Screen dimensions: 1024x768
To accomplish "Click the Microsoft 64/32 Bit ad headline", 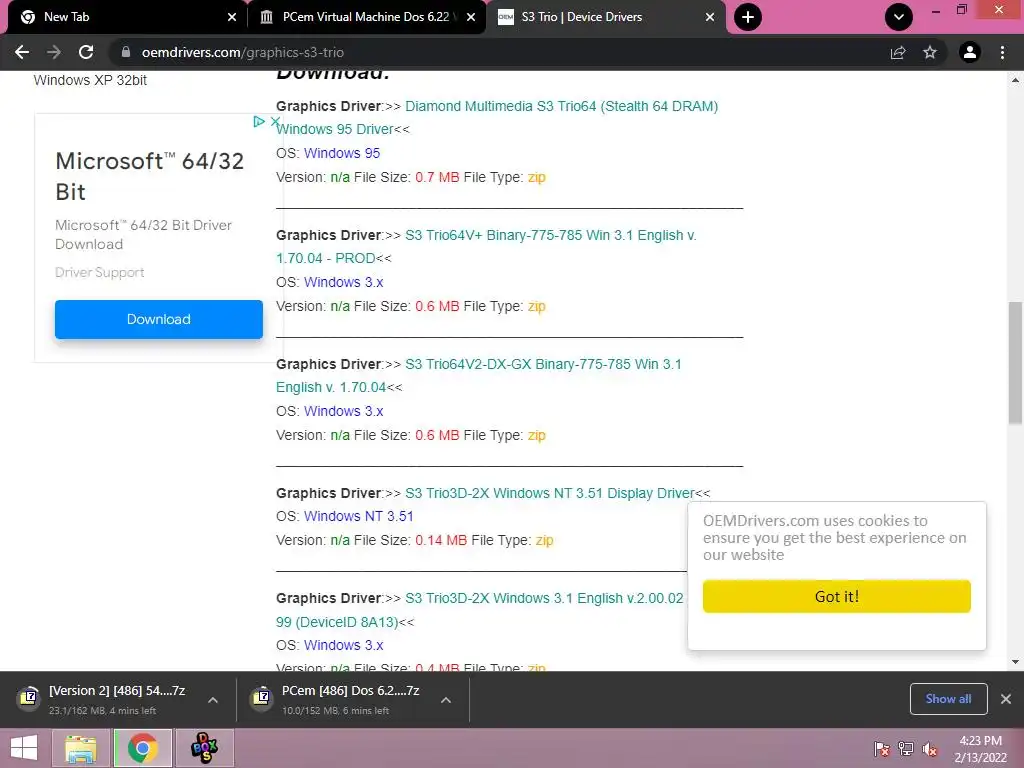I will coord(150,176).
